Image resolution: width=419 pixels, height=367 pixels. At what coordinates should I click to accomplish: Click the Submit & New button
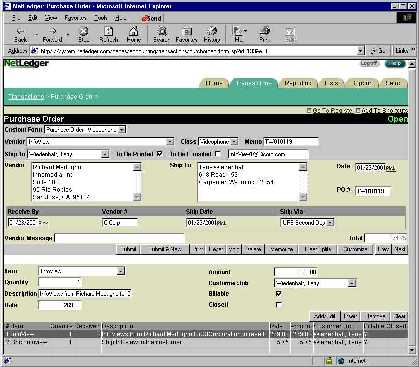[x=165, y=249]
